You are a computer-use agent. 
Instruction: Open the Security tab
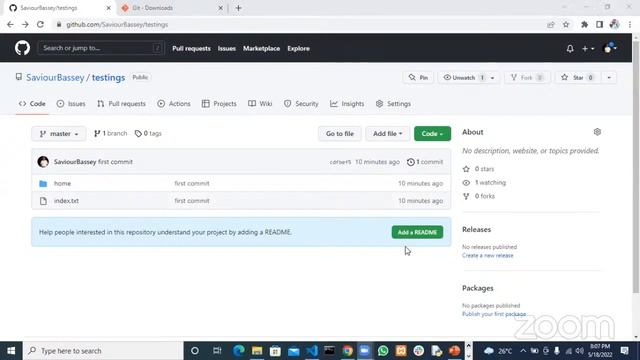coord(301,104)
